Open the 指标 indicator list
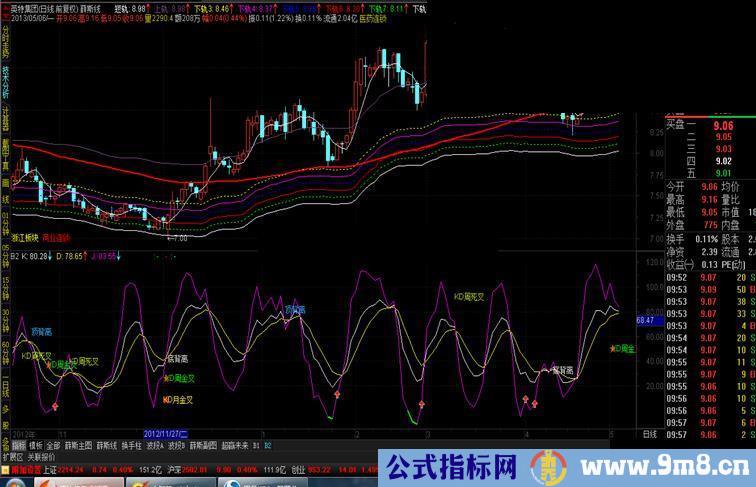The image size is (756, 487). point(19,445)
